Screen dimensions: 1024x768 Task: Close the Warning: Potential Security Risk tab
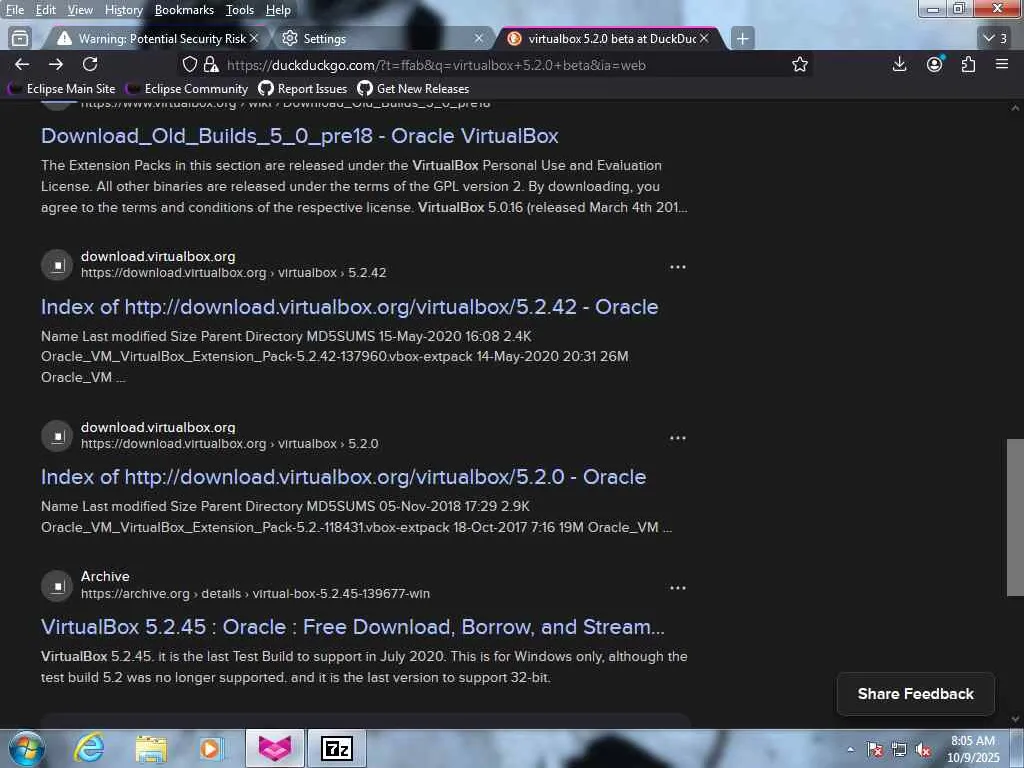[x=254, y=39]
